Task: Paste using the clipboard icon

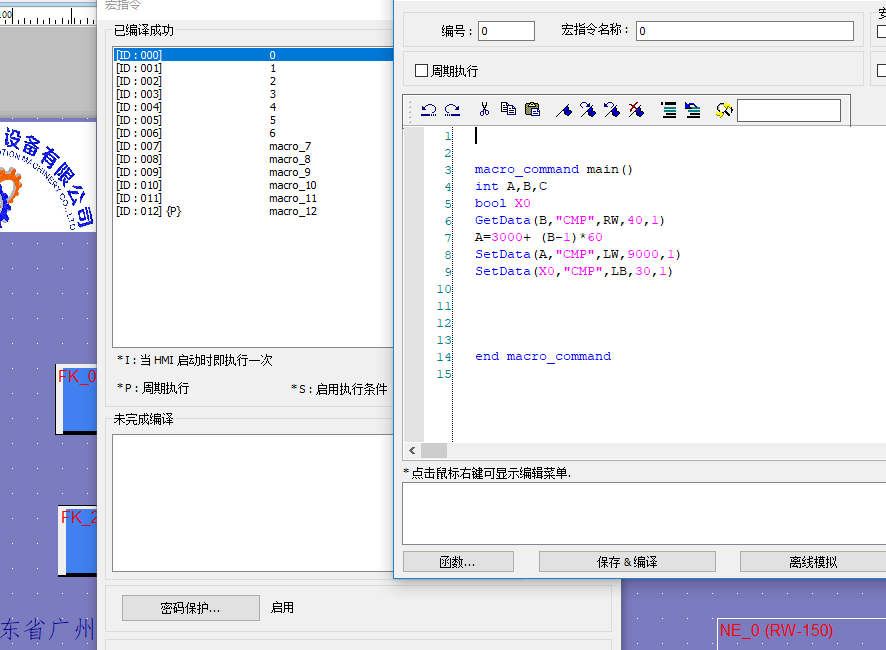Action: tap(532, 110)
